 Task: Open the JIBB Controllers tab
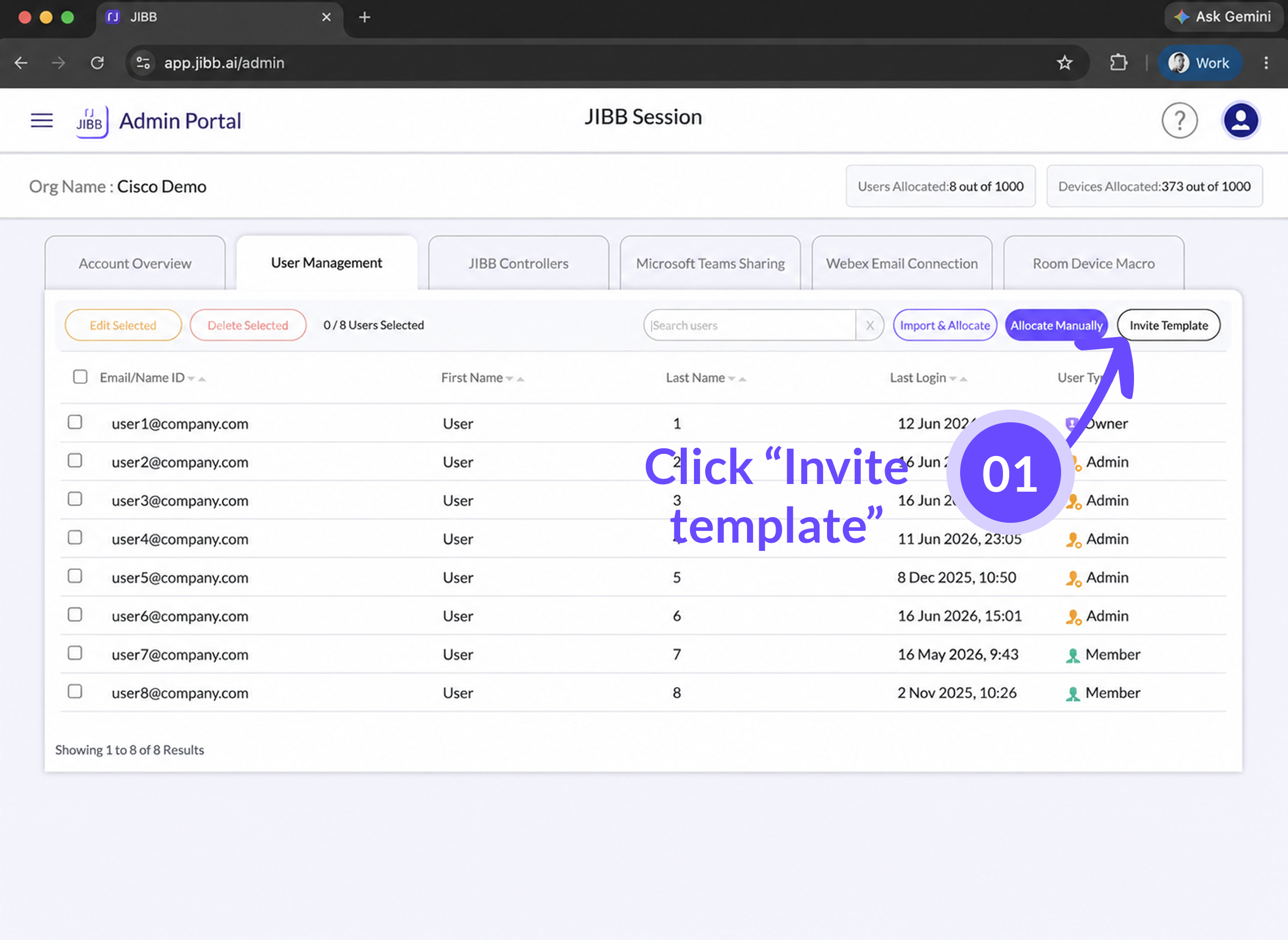[x=518, y=264]
